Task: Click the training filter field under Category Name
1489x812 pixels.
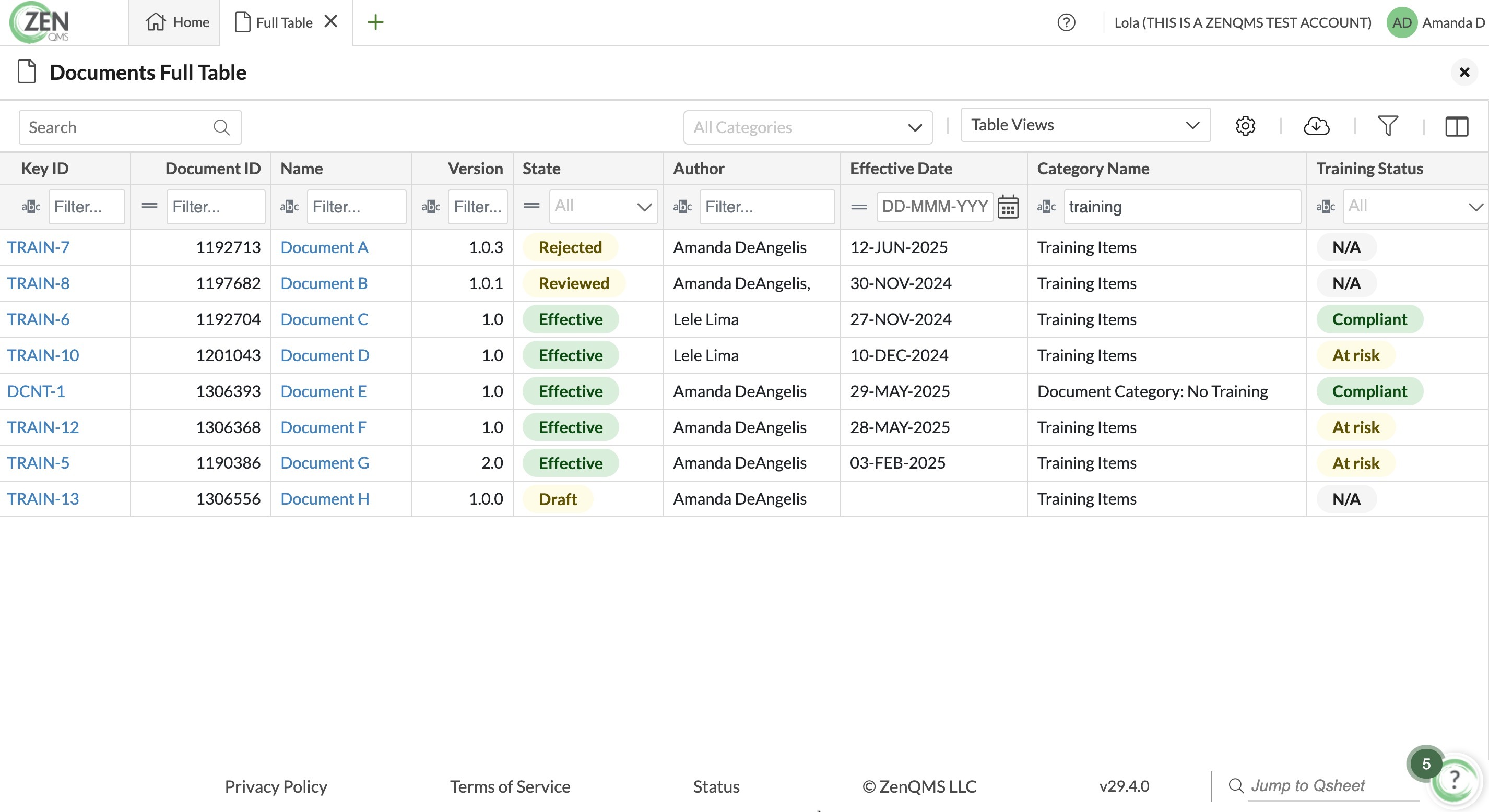Action: 1181,206
